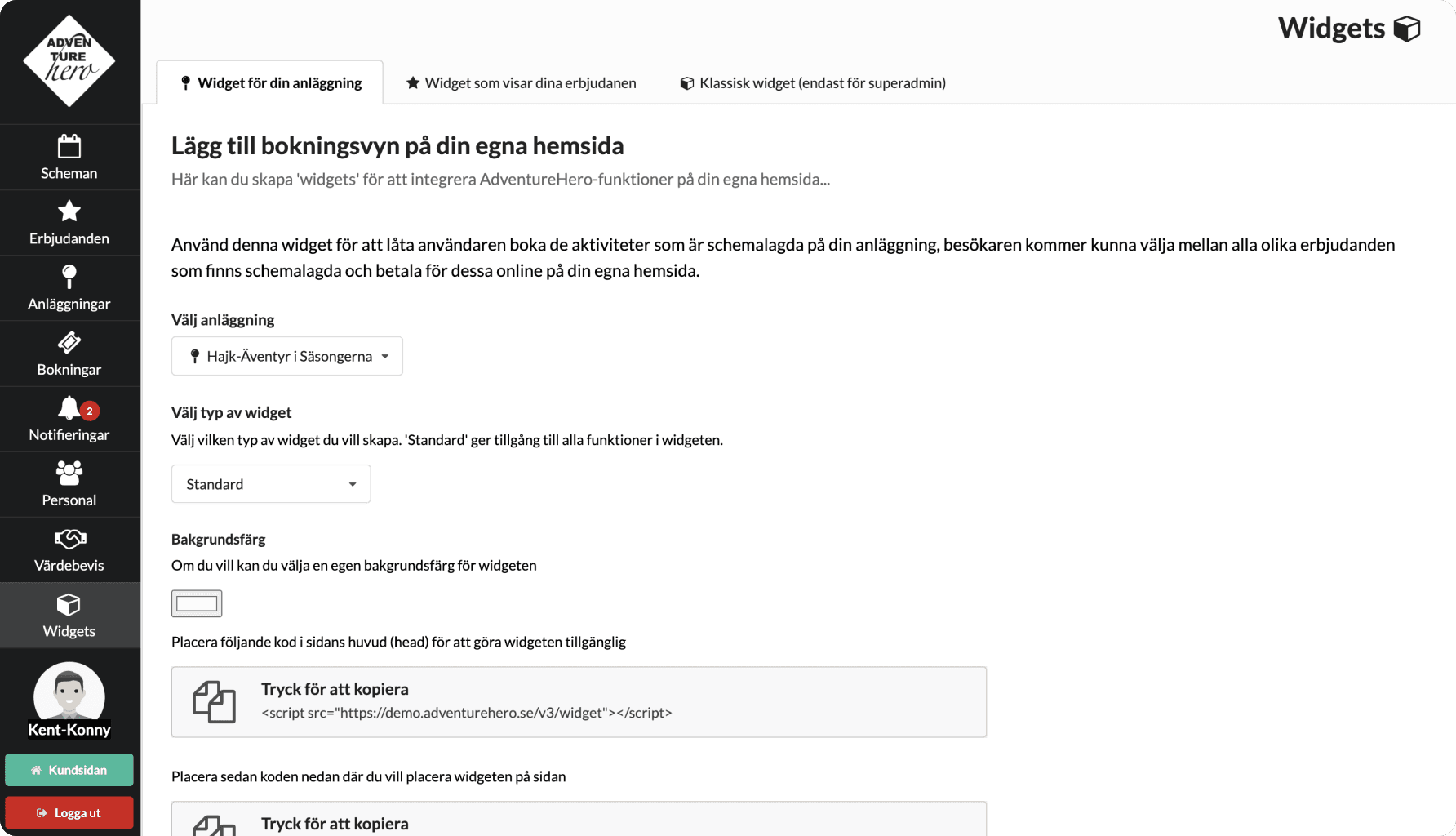Open the Standard widget type dropdown
1456x836 pixels.
(271, 484)
